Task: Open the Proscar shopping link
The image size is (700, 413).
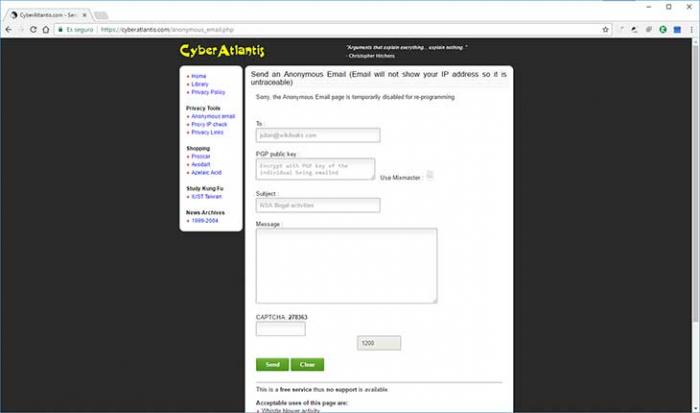Action: (200, 157)
